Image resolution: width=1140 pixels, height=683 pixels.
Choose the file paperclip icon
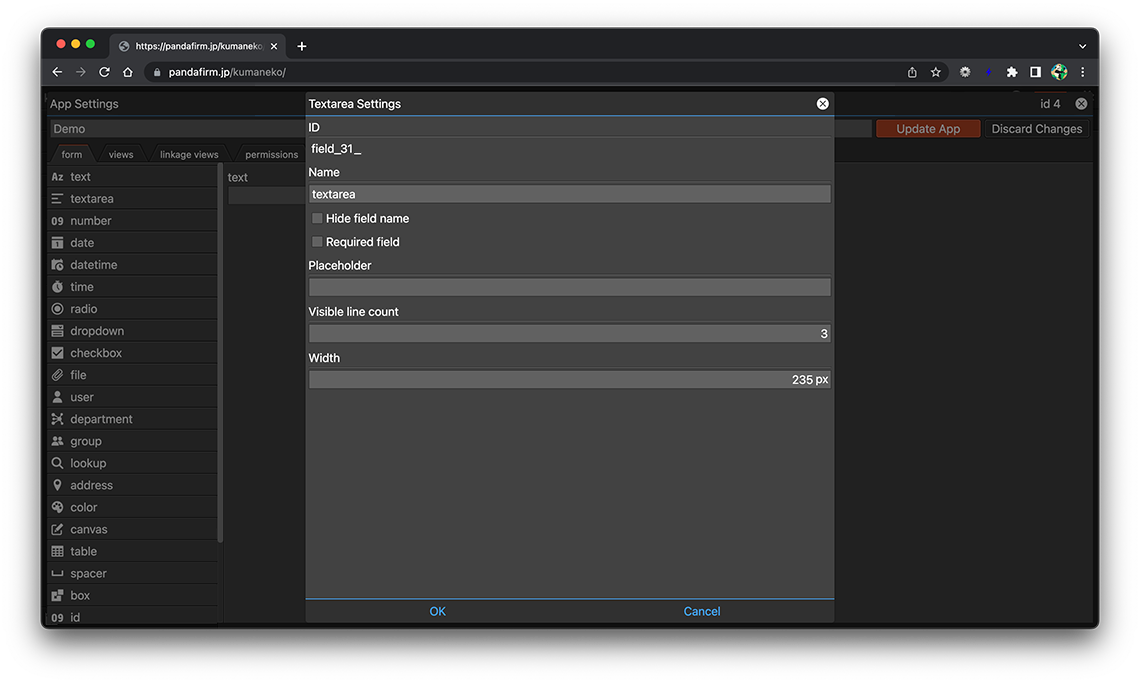click(x=57, y=375)
